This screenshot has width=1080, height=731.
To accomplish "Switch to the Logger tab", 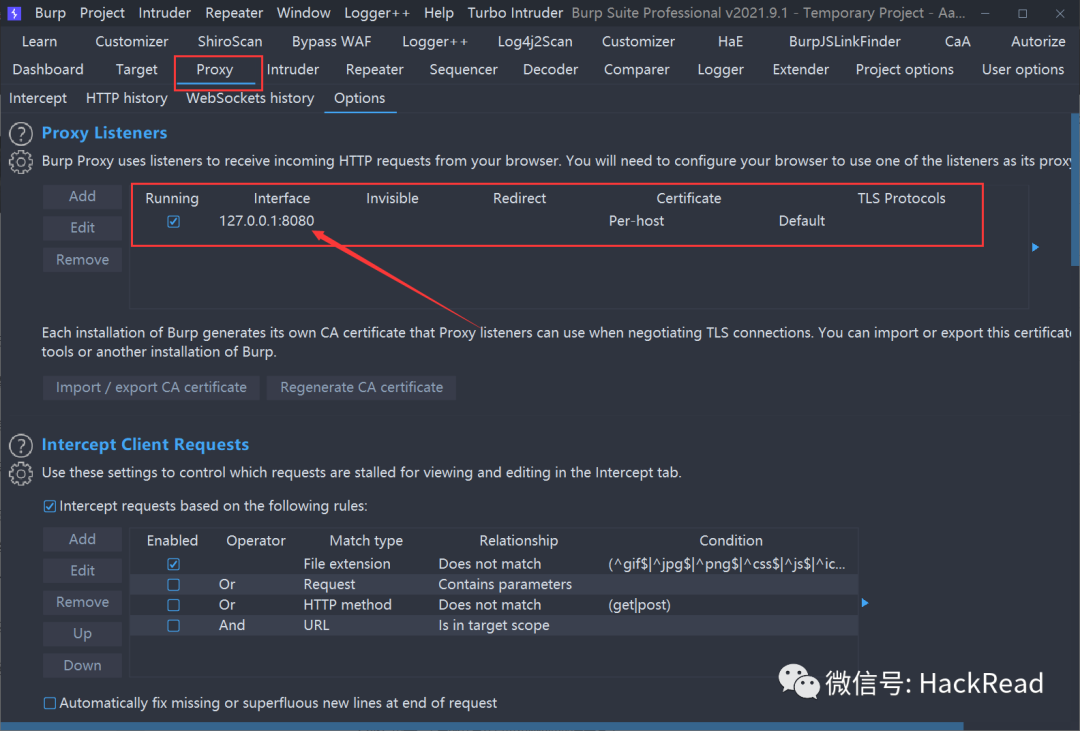I will coord(720,70).
